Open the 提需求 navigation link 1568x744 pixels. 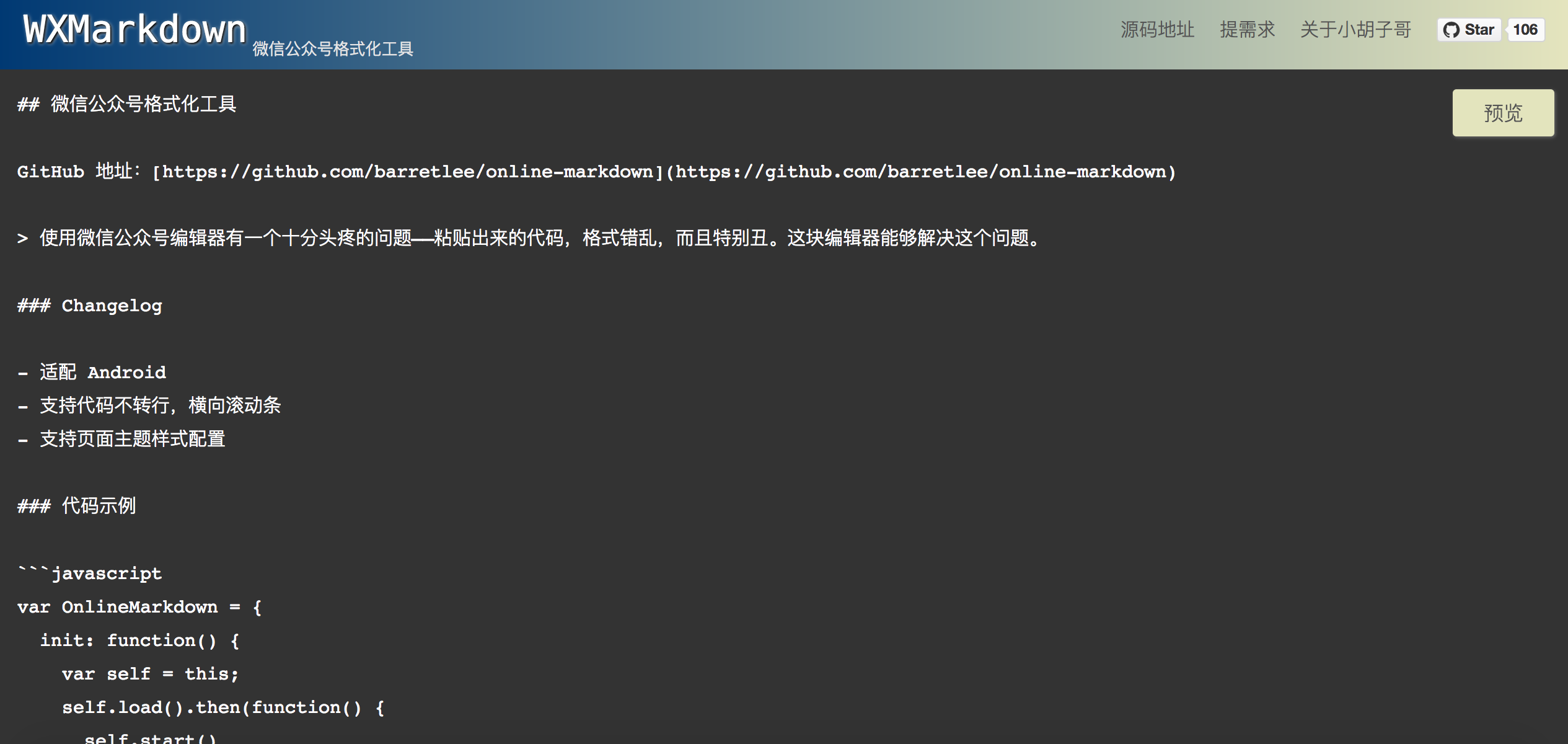1247,30
